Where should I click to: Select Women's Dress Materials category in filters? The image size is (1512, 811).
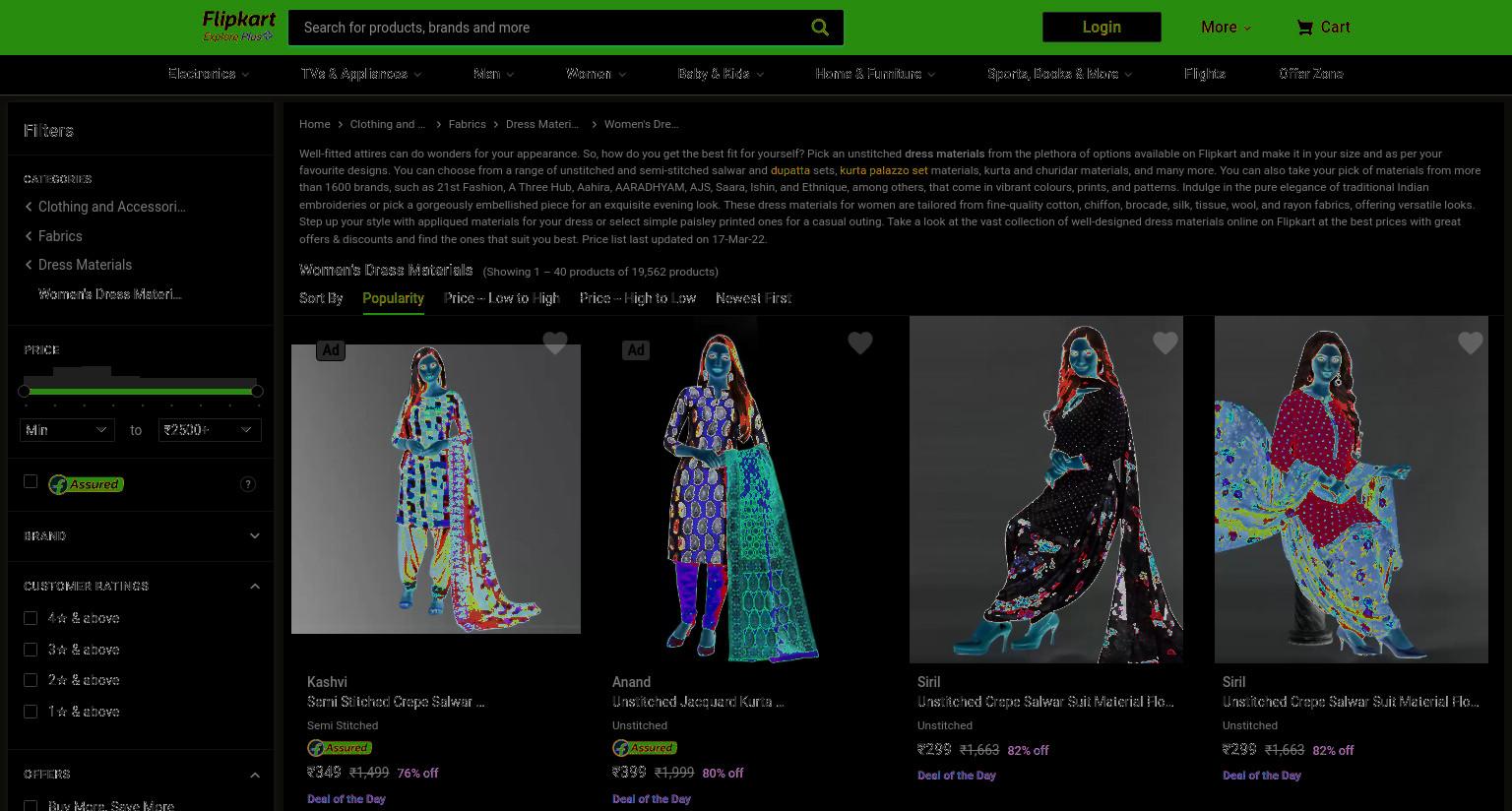[109, 294]
